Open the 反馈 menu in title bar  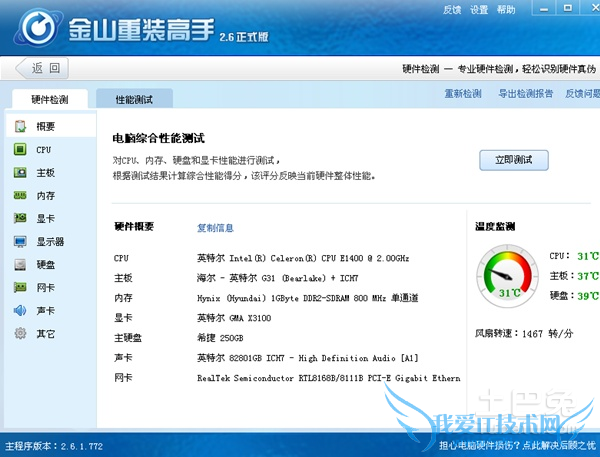pos(452,10)
